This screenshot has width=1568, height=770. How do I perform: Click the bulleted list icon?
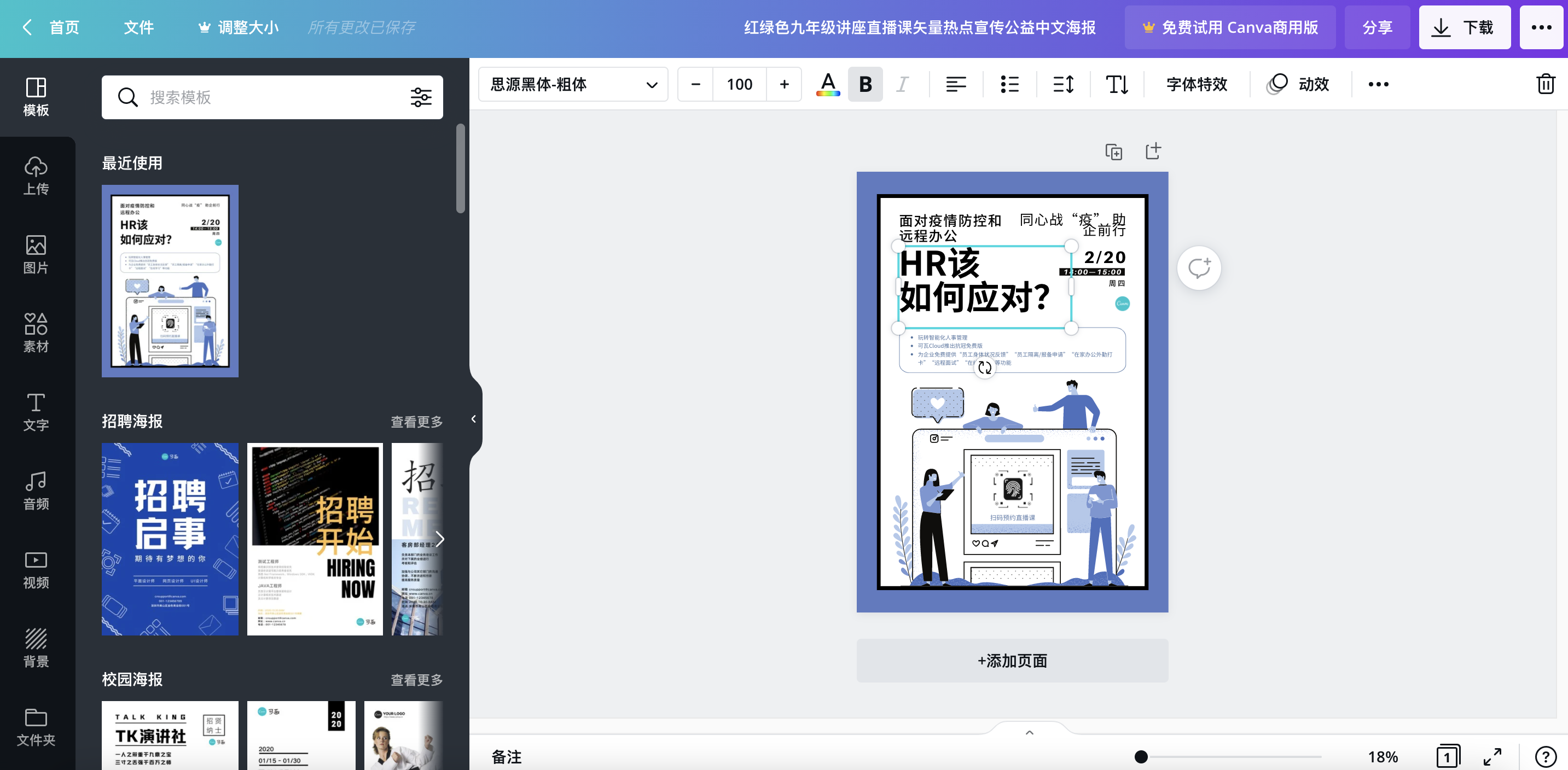point(1009,84)
